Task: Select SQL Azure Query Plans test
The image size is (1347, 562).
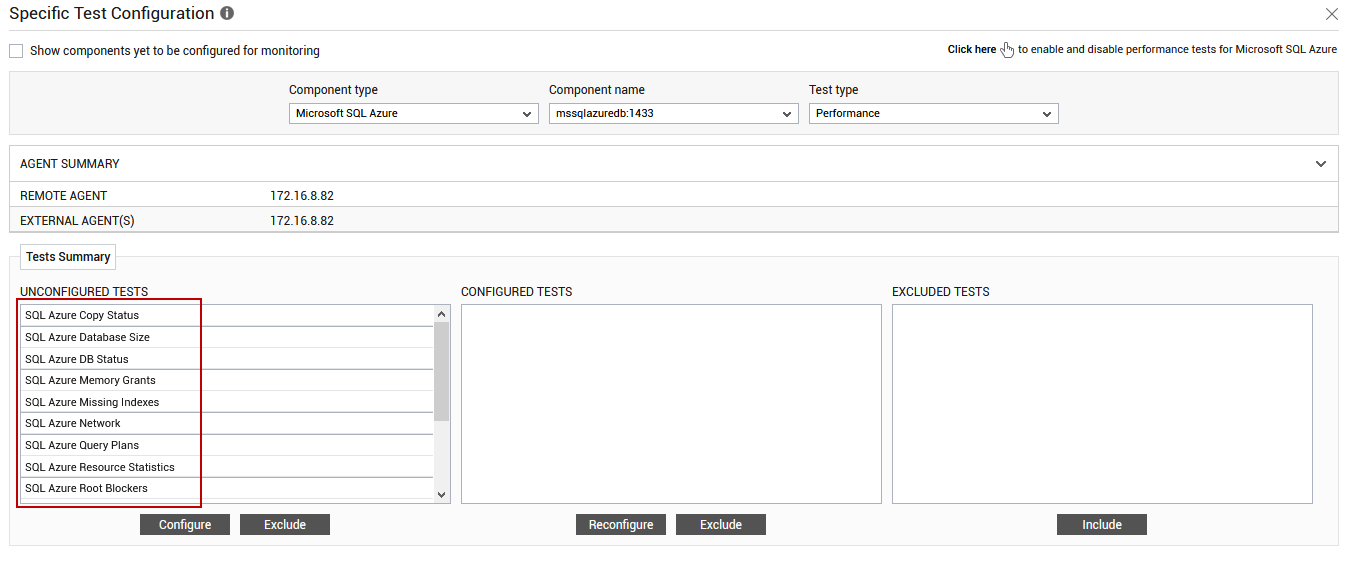Action: [227, 445]
